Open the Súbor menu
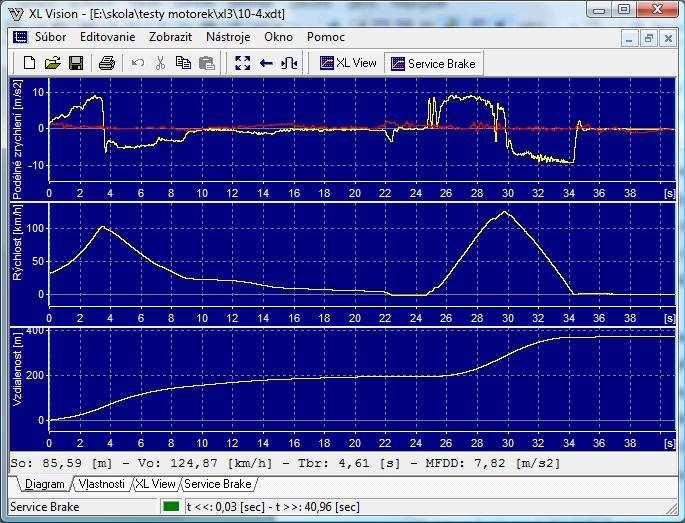 (51, 37)
